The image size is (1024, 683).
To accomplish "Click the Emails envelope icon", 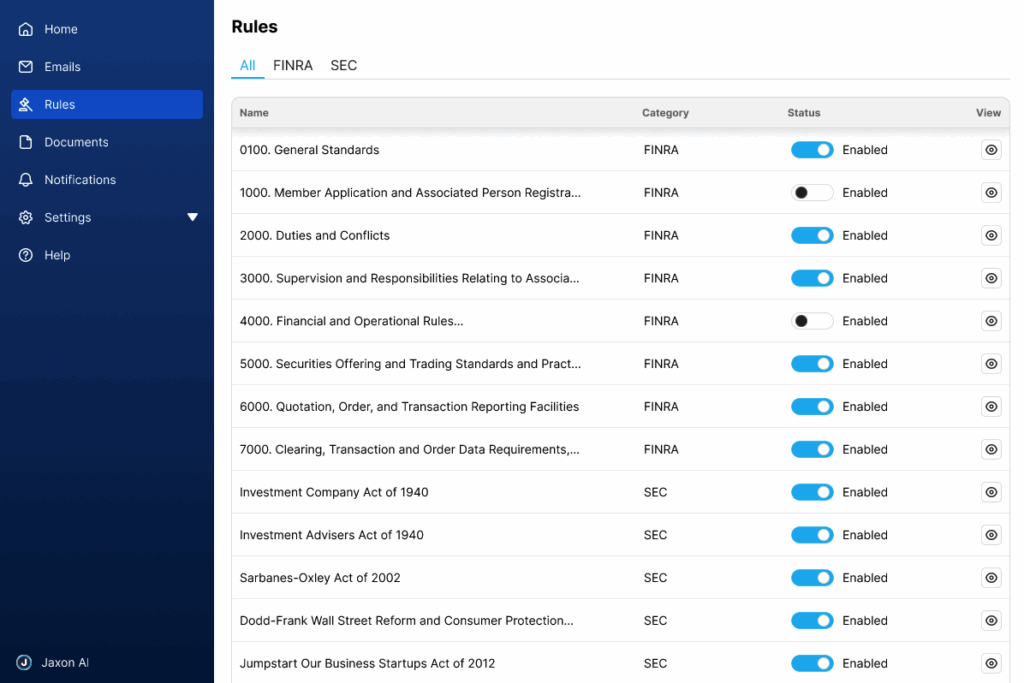I will (25, 67).
